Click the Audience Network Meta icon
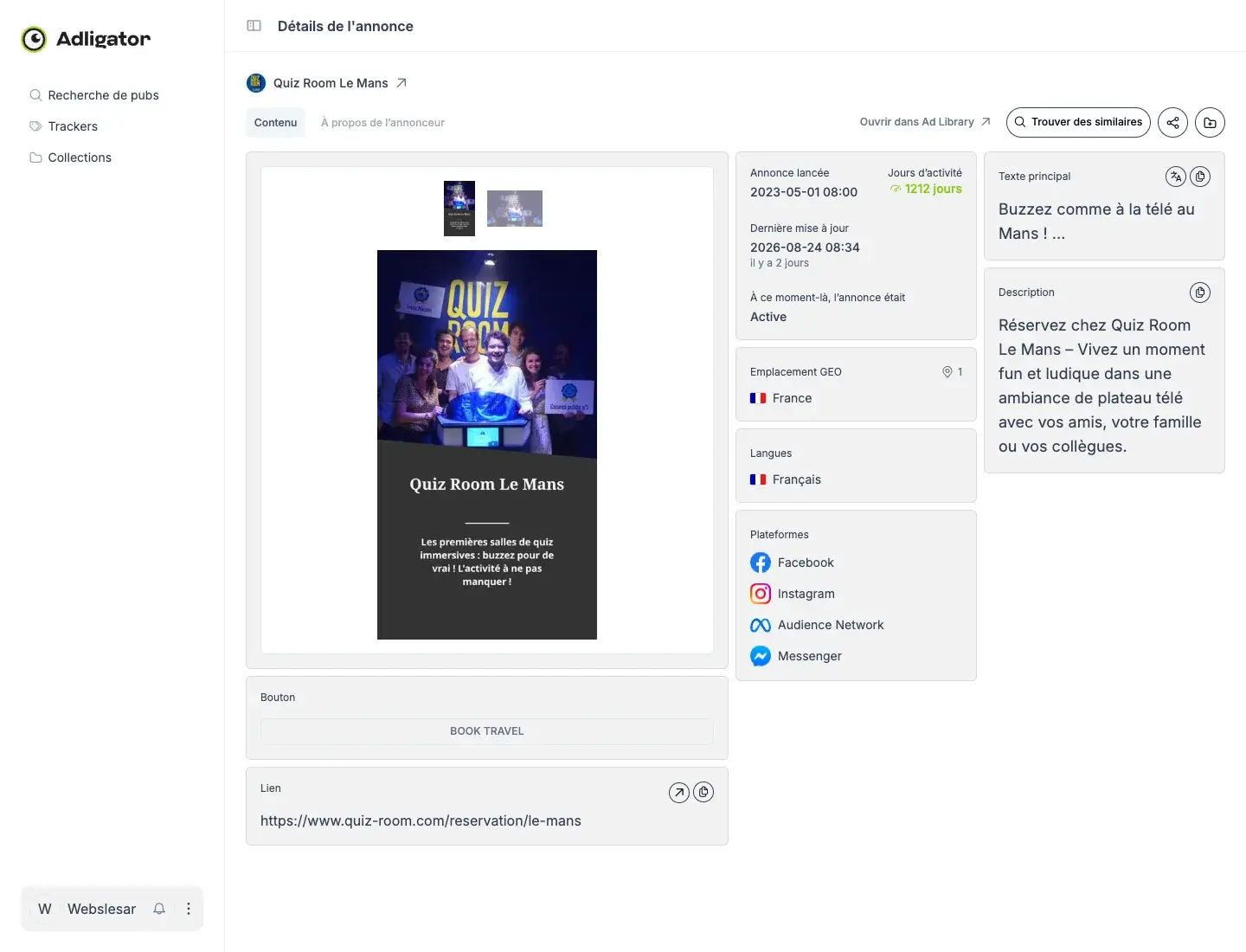This screenshot has height=952, width=1246. [761, 625]
